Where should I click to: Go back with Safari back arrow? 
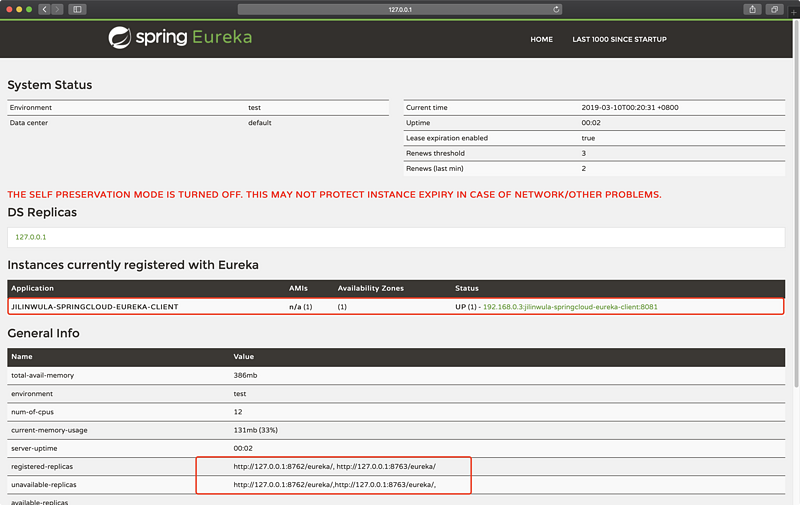pos(44,9)
